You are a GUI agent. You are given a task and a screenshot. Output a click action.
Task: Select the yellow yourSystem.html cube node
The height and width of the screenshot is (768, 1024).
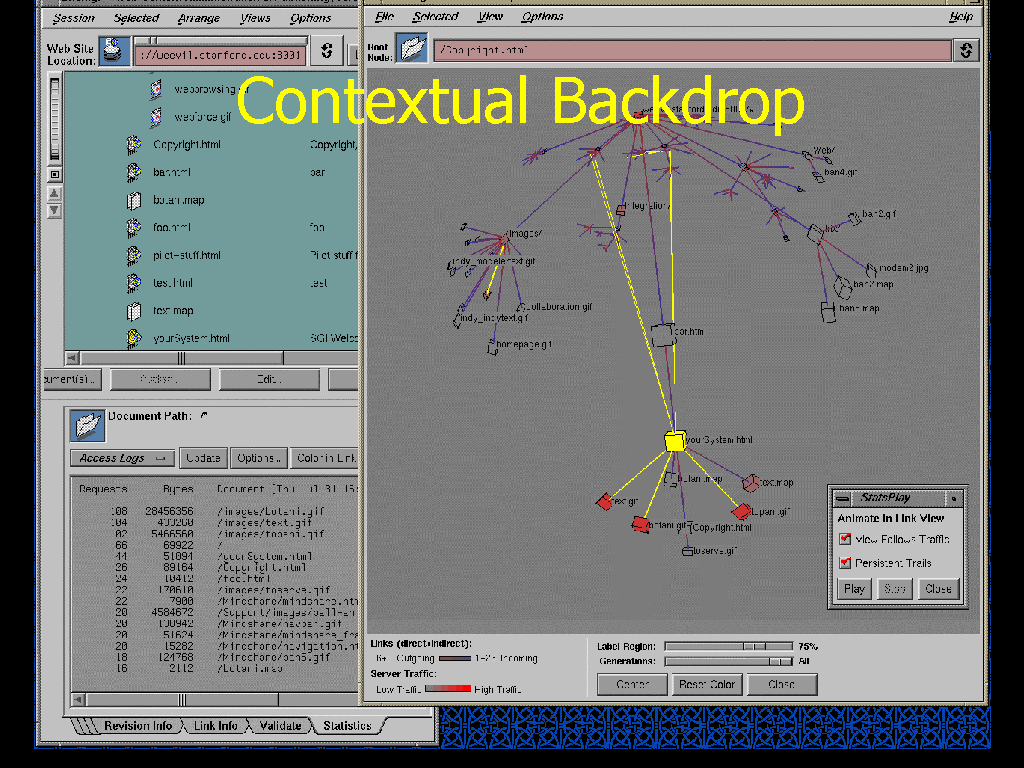(x=675, y=441)
